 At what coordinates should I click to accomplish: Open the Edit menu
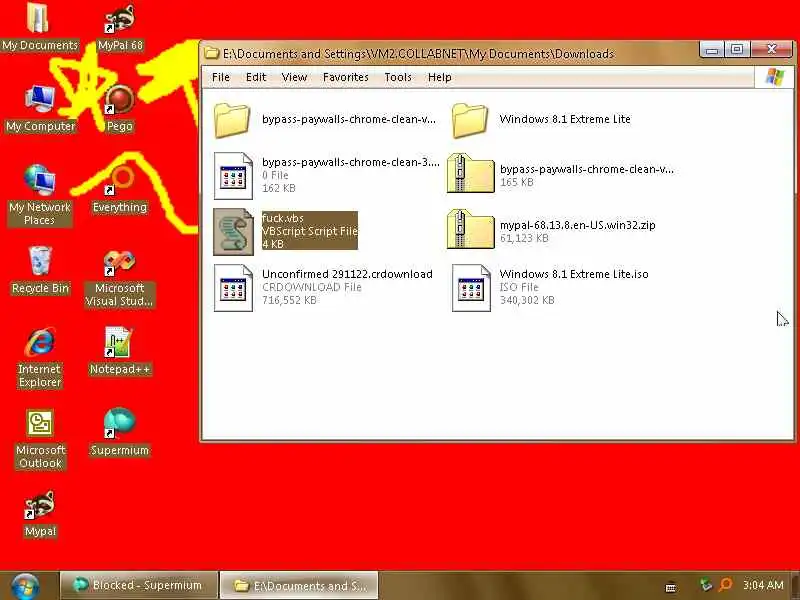tap(256, 77)
